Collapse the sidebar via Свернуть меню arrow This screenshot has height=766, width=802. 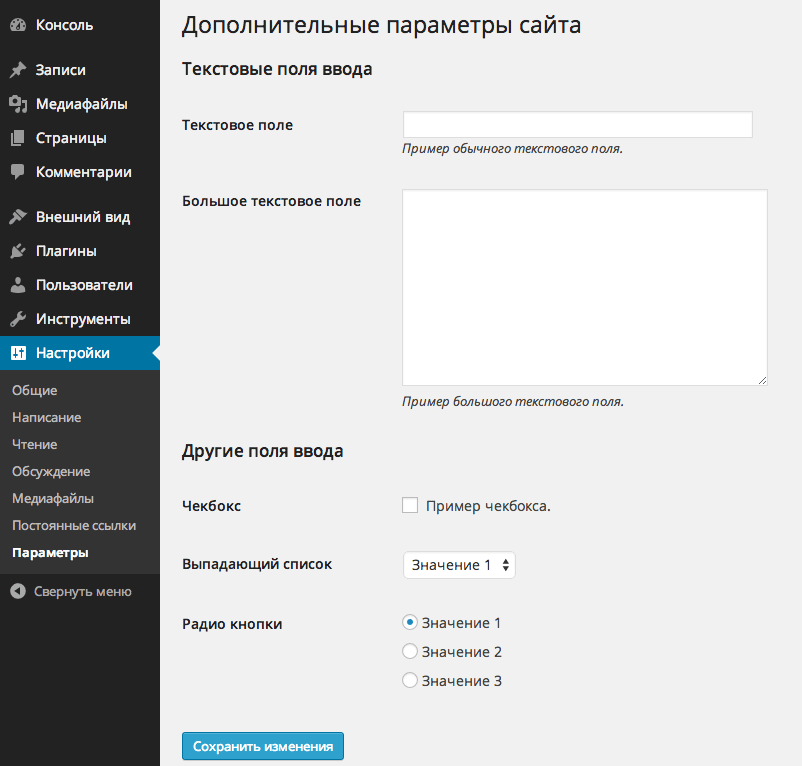(18, 592)
